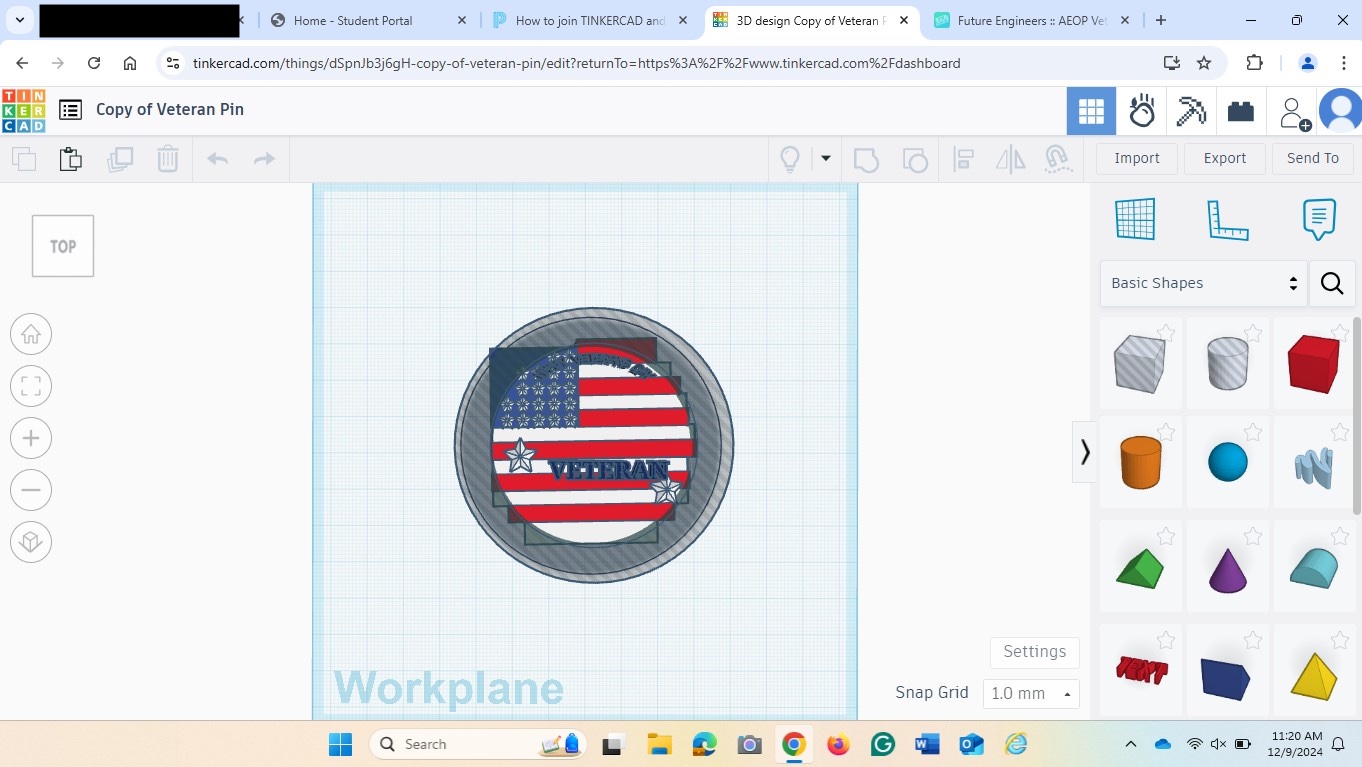The image size is (1362, 767).
Task: Pick the teal Round Roof shape
Action: point(1314,568)
